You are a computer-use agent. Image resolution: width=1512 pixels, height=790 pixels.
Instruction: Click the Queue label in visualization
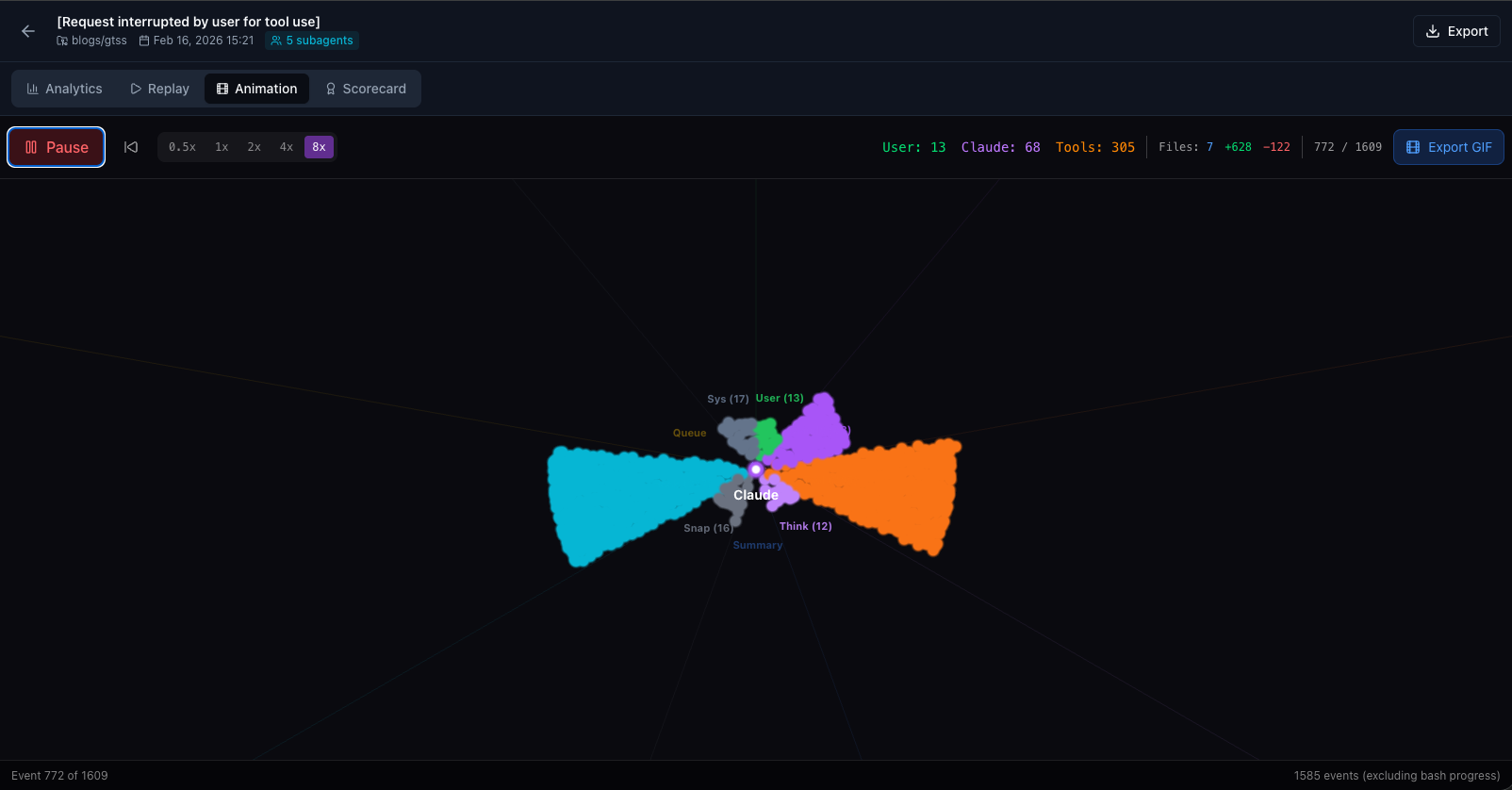tap(689, 433)
